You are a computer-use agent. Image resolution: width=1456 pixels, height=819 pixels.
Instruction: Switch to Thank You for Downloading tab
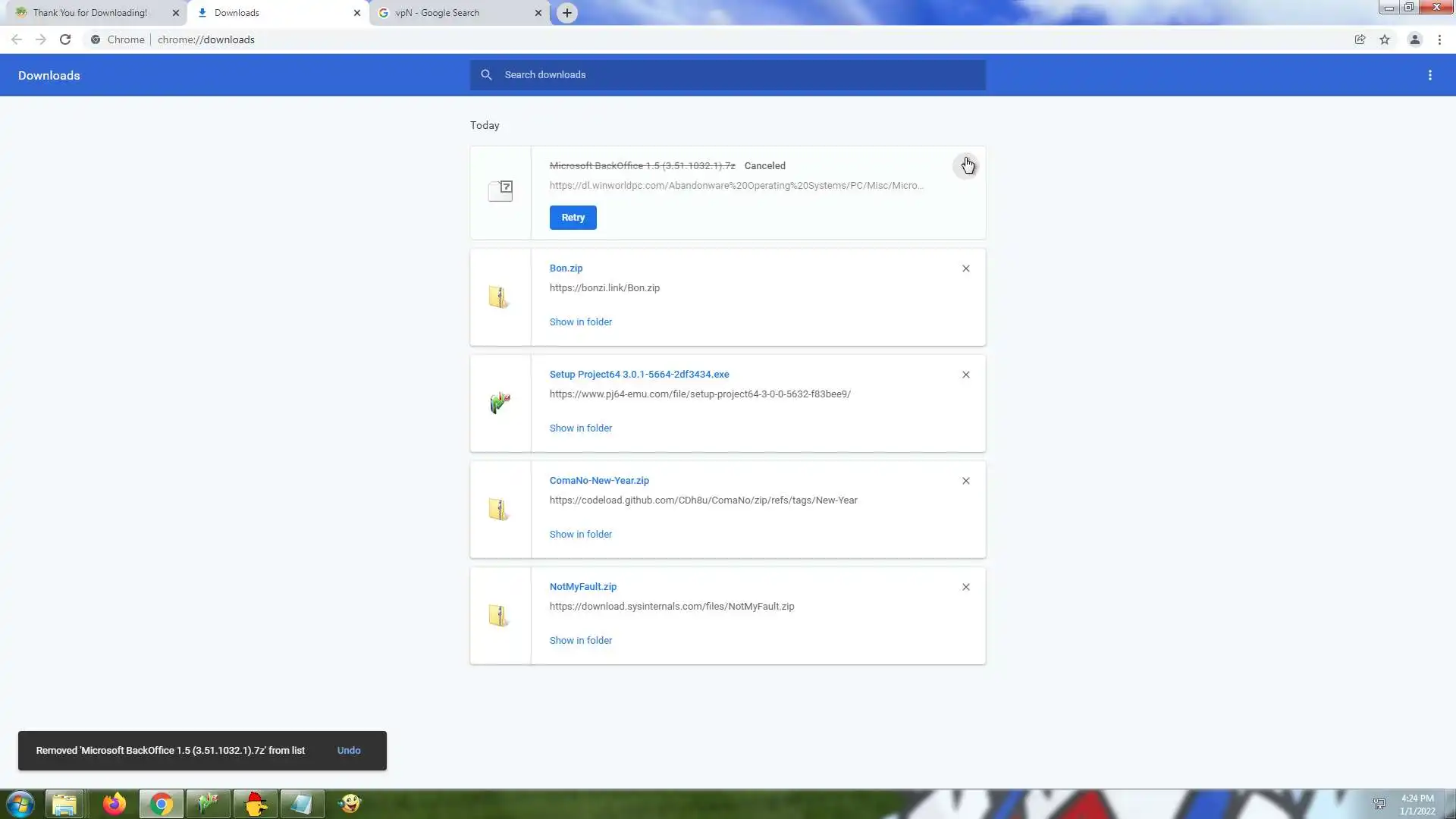coord(91,13)
